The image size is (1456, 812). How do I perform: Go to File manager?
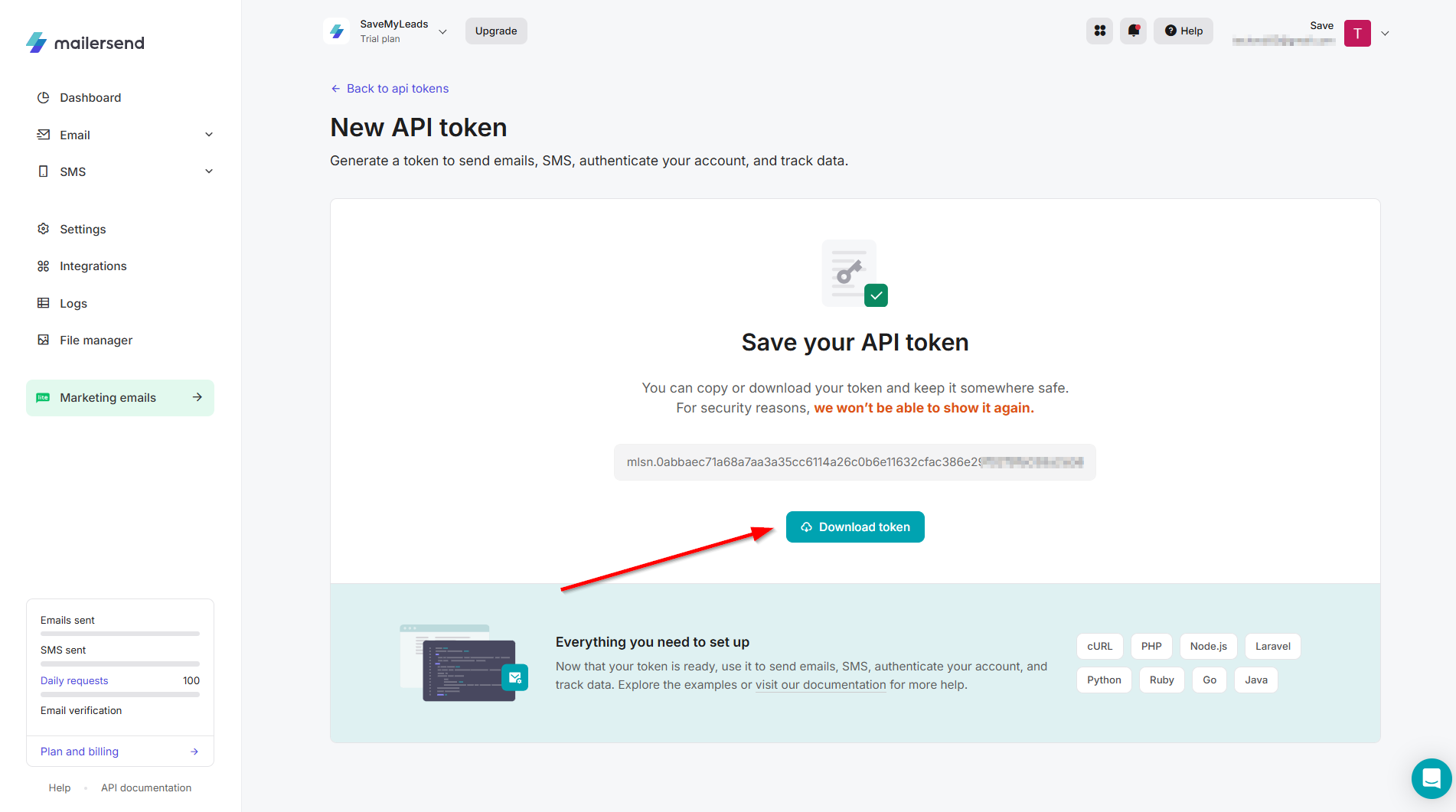(96, 341)
